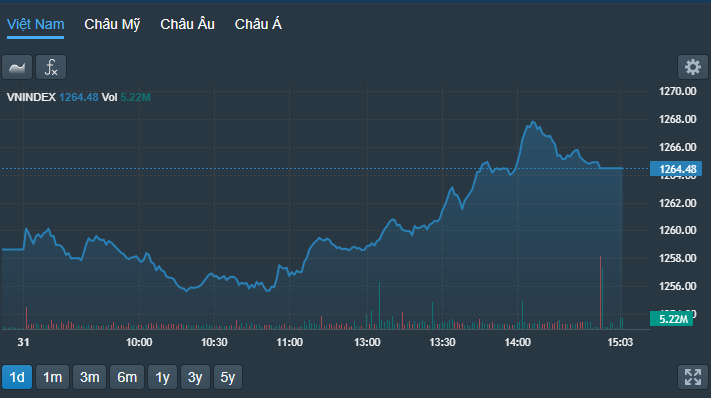Open chart settings gear icon

(692, 68)
